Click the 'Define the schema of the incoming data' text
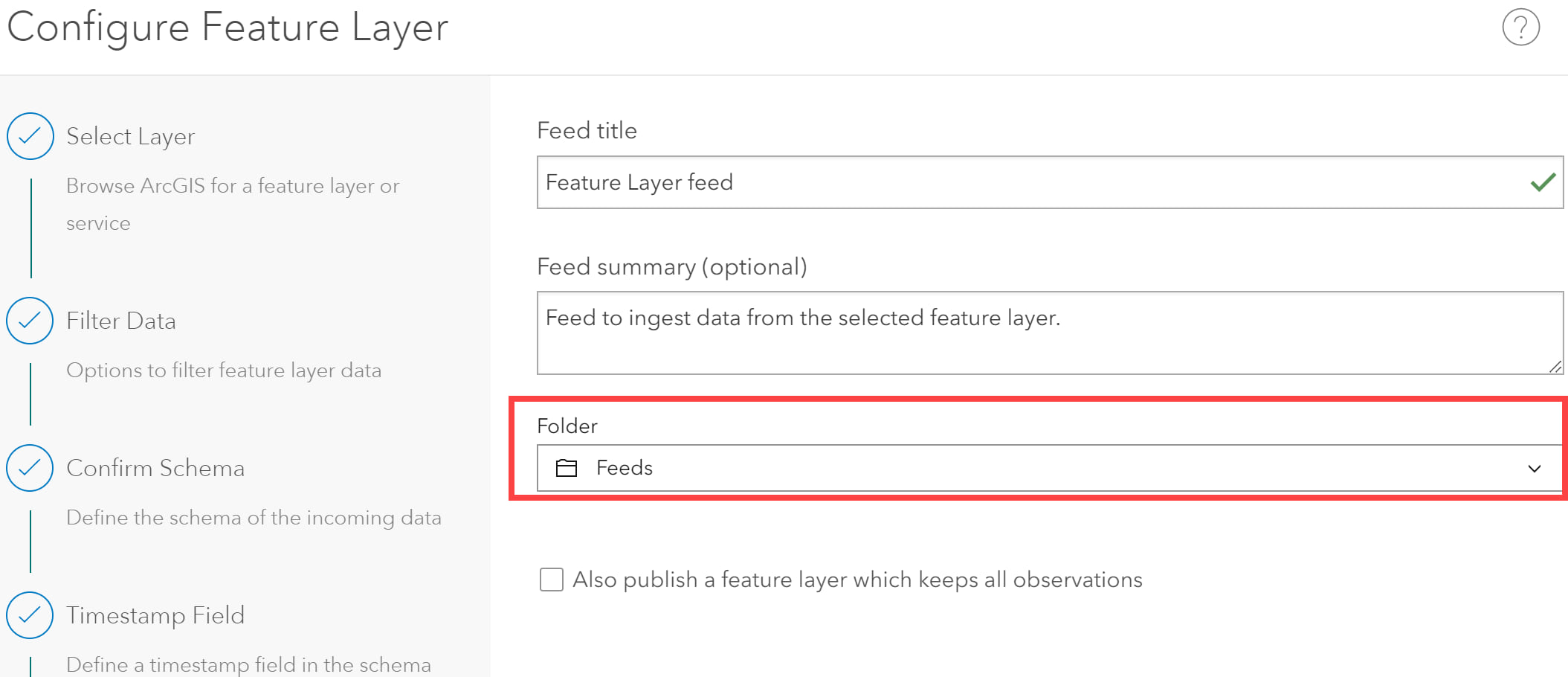 (x=254, y=518)
